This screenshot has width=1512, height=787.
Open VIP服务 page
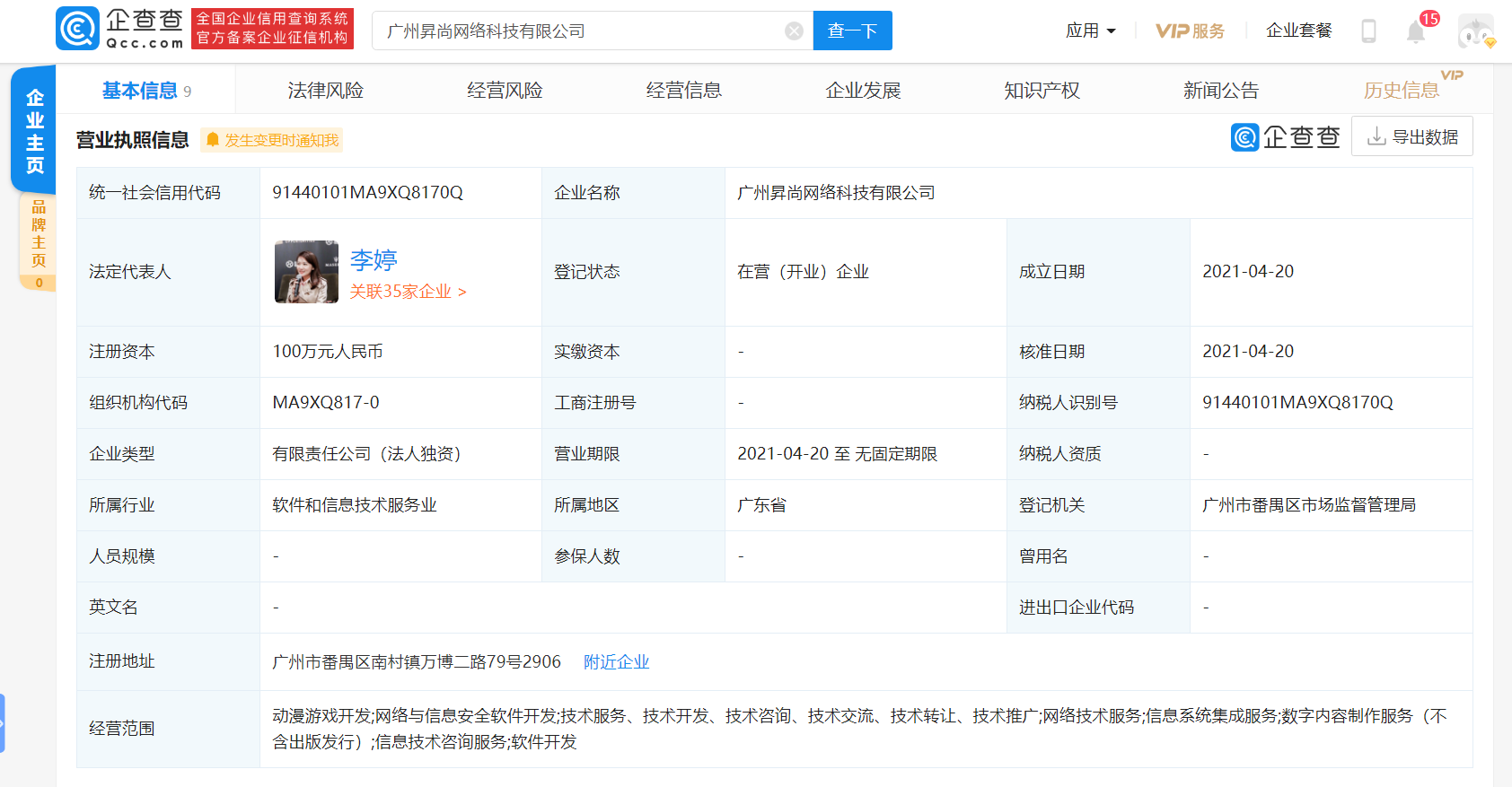coord(1190,31)
